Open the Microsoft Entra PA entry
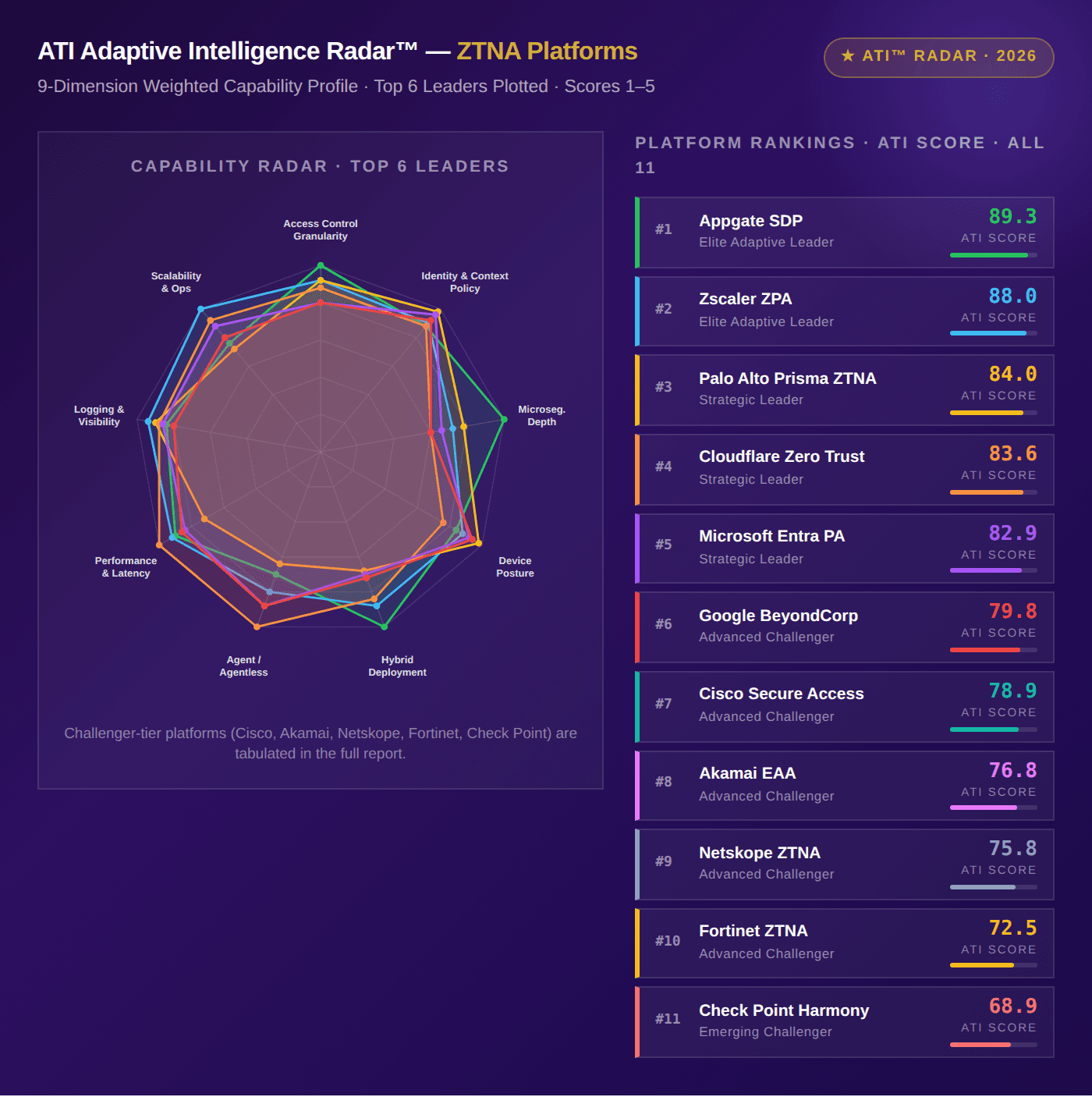Screen dimensions: 1092x1097 click(x=845, y=548)
